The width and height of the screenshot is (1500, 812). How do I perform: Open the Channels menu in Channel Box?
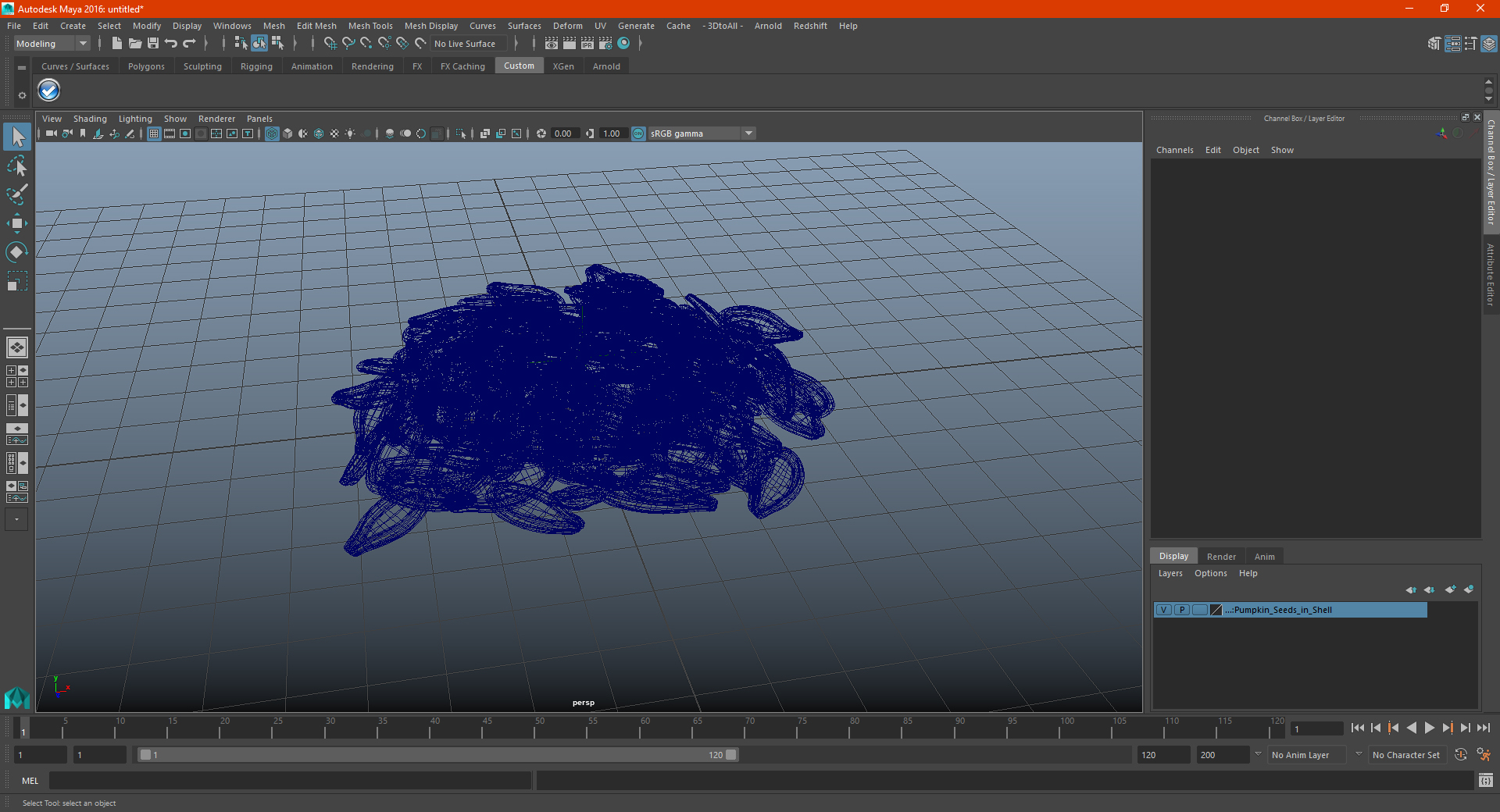(1174, 150)
